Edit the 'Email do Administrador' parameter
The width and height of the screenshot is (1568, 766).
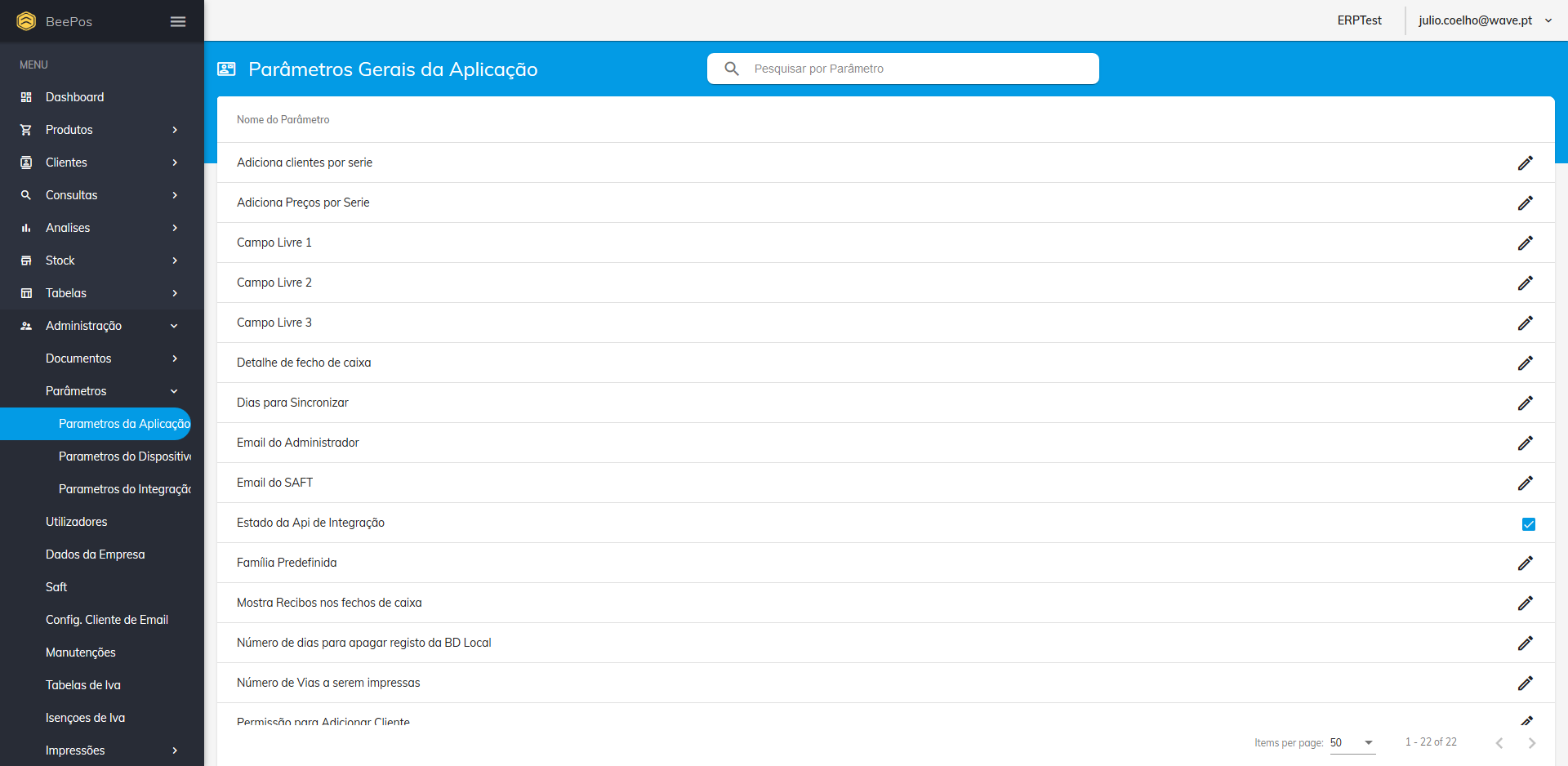[x=1525, y=443]
